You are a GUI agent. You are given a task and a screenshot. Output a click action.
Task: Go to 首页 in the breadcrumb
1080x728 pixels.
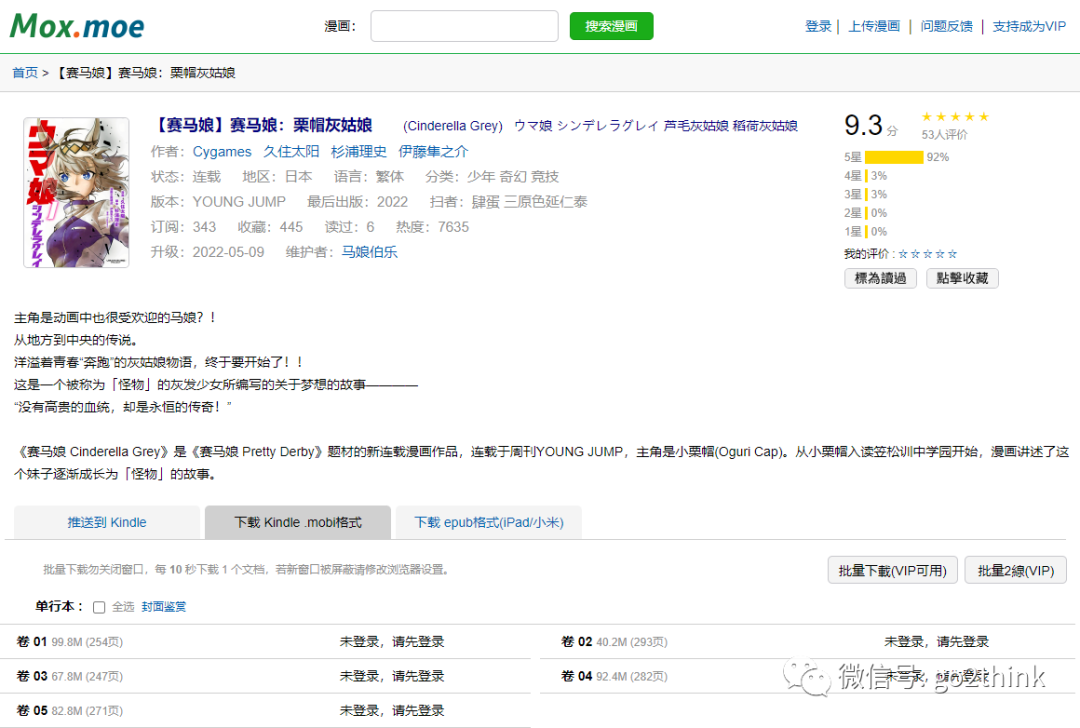pos(25,72)
